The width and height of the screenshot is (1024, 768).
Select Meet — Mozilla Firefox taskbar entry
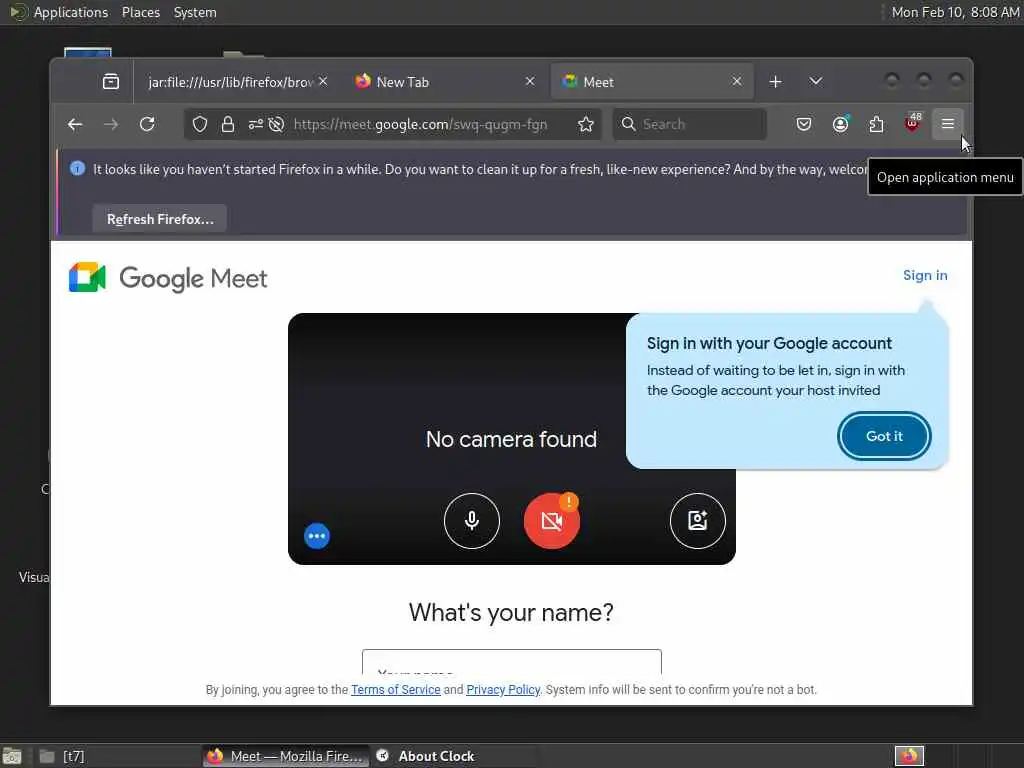point(286,756)
